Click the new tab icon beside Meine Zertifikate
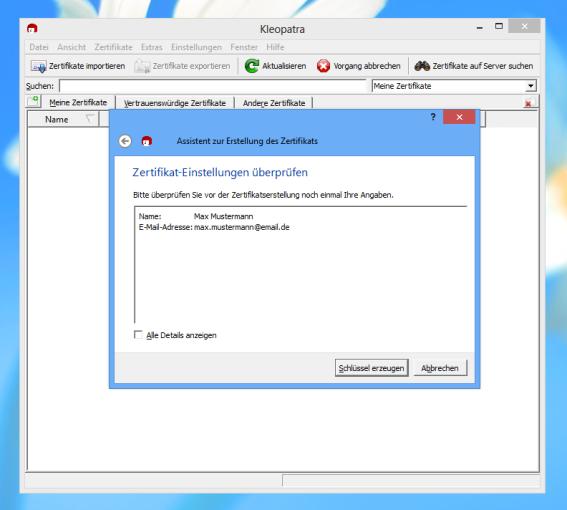 [x=34, y=101]
